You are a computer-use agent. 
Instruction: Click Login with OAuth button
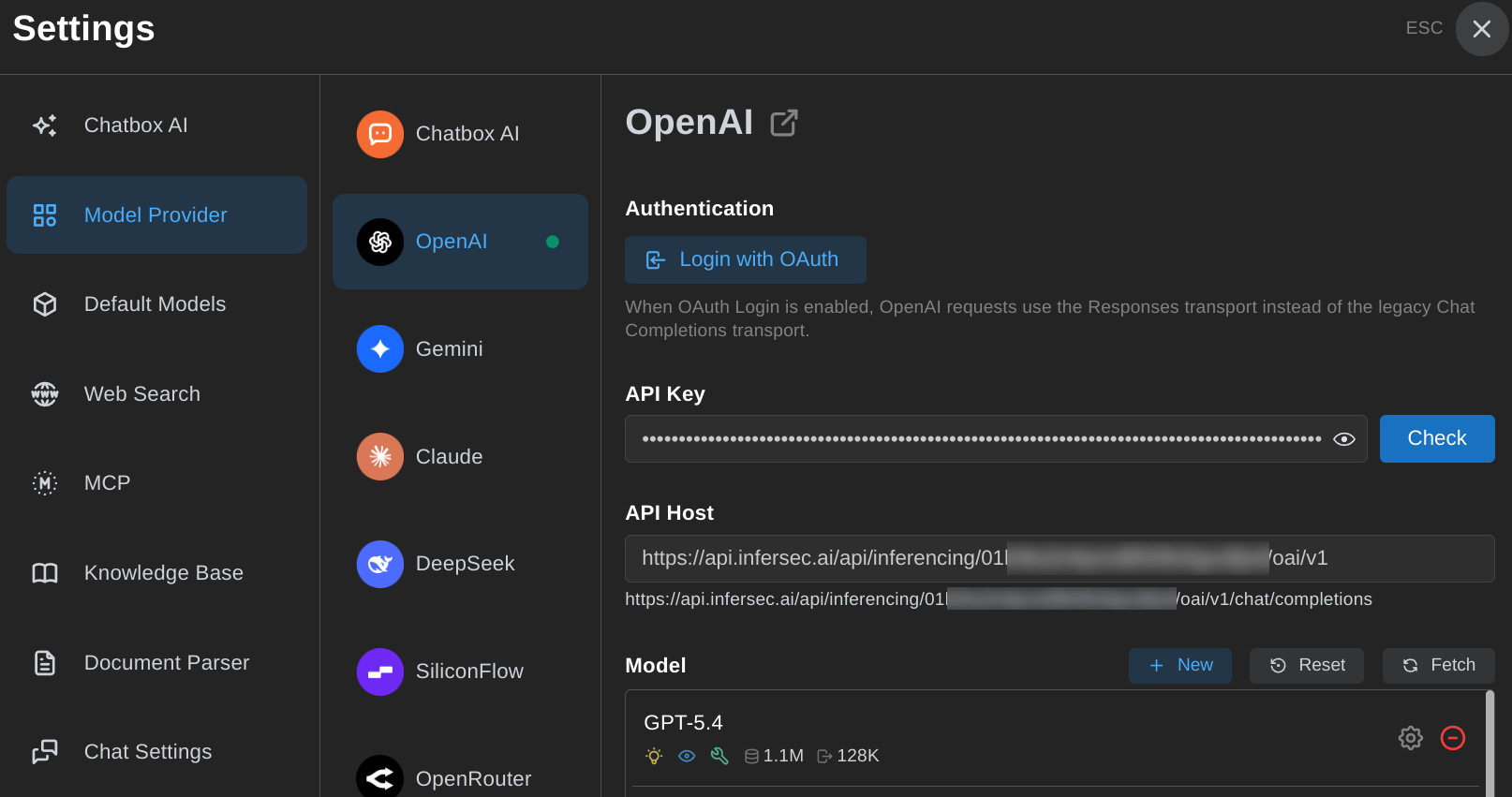click(x=746, y=259)
